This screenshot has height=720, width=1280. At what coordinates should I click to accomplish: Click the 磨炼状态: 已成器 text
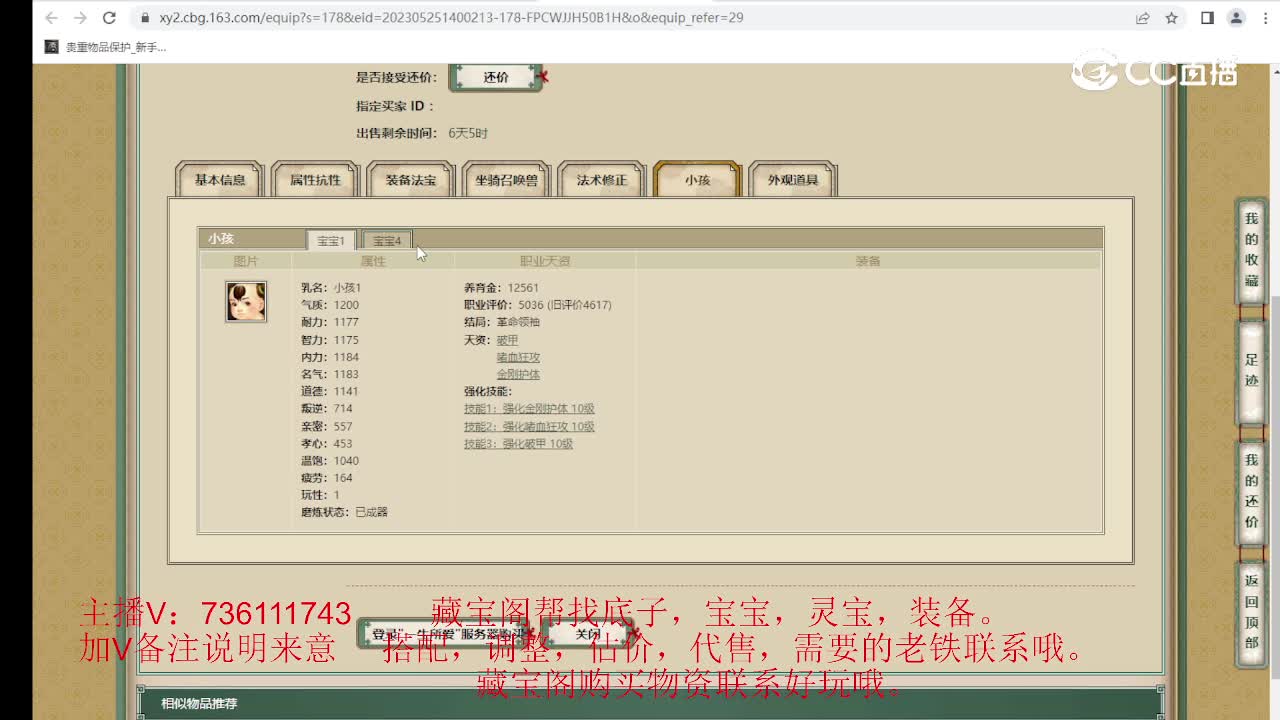point(344,512)
